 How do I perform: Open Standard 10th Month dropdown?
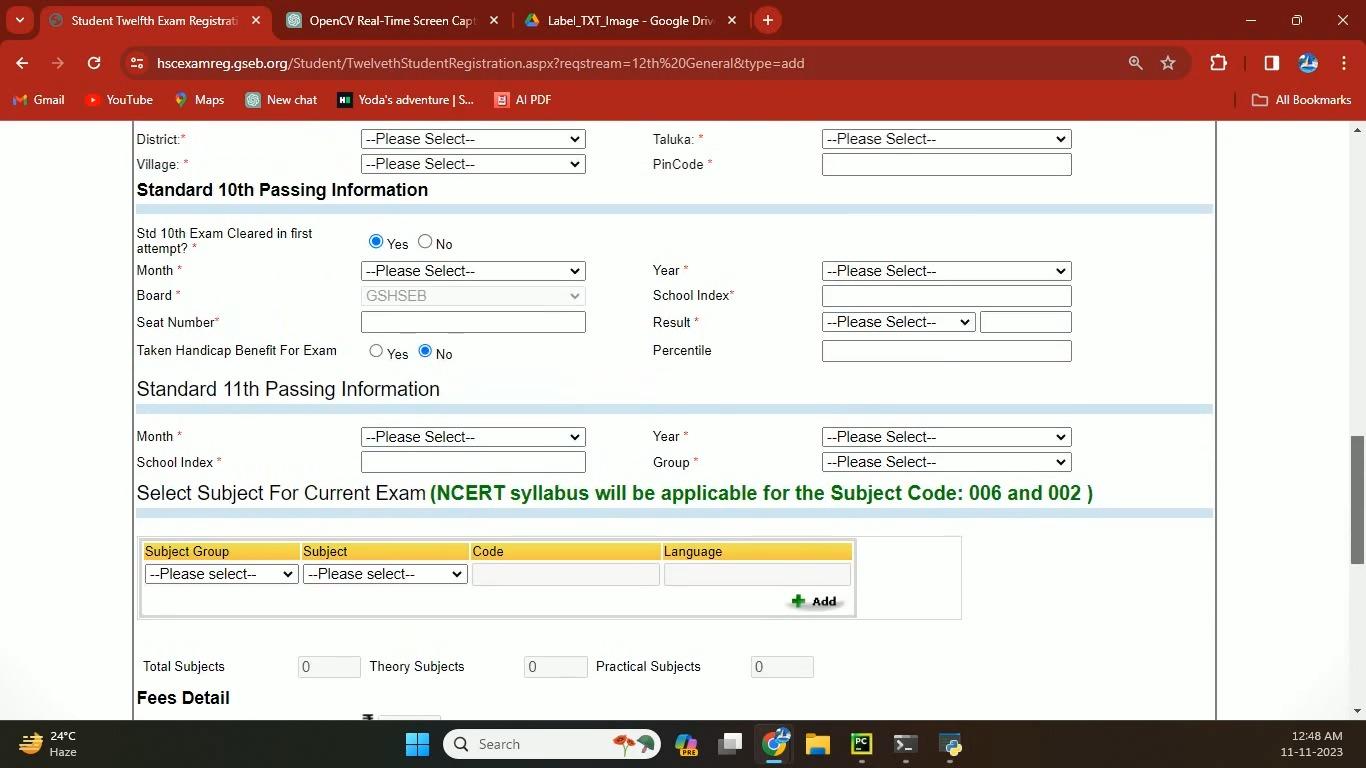click(473, 271)
